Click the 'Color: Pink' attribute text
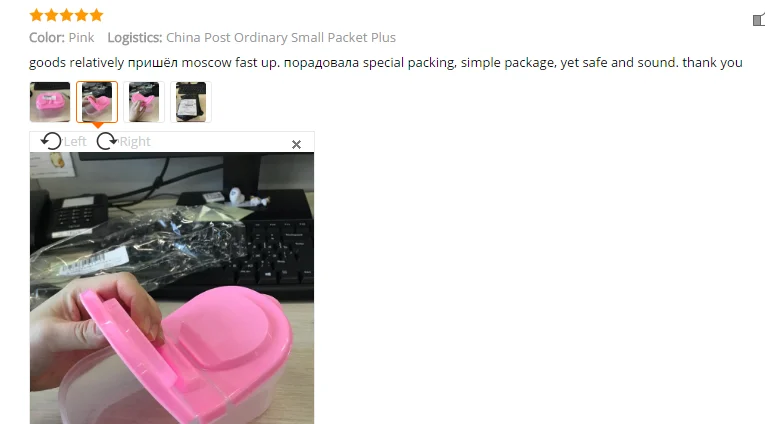 tap(61, 38)
